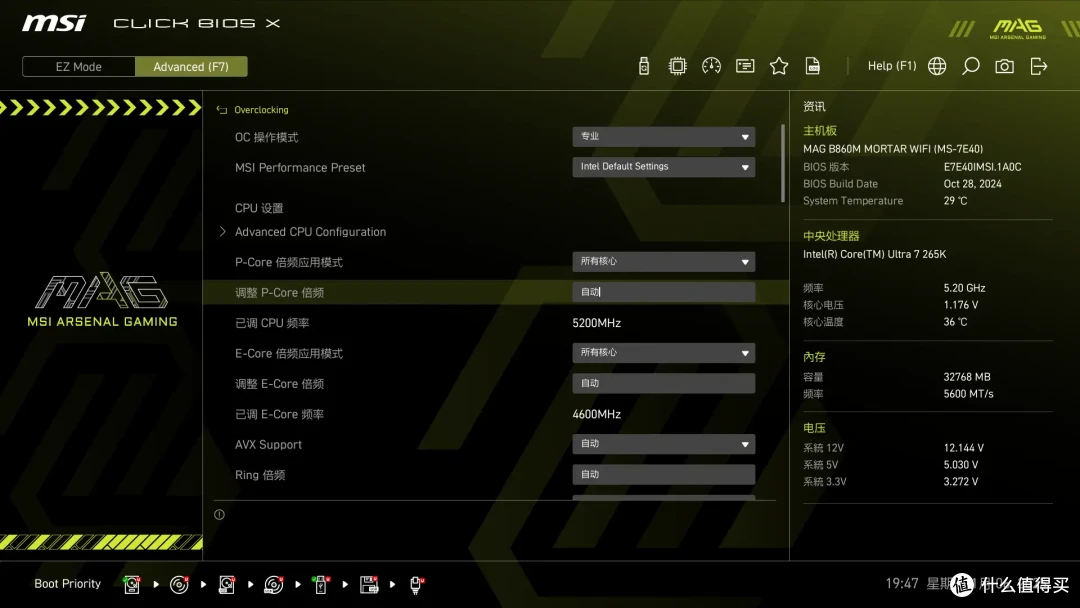
Task: Open the Favorites star icon
Action: [778, 66]
